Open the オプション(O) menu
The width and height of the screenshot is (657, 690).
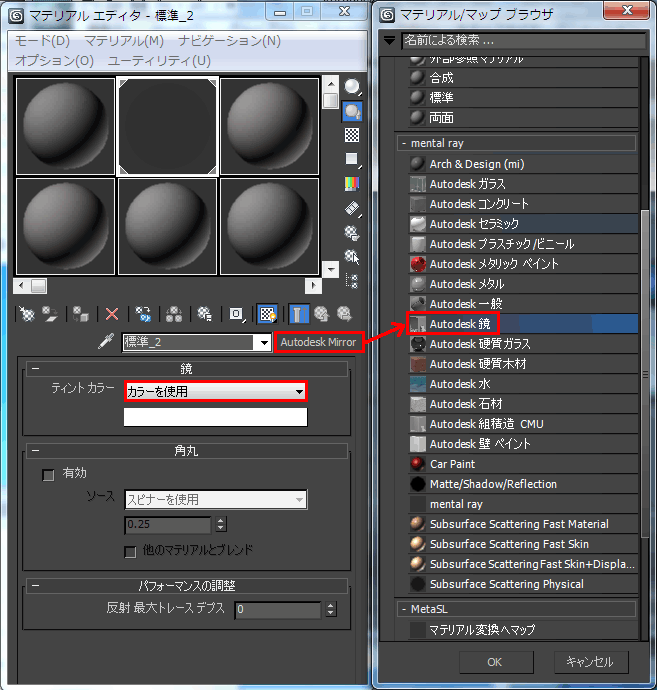(x=55, y=60)
